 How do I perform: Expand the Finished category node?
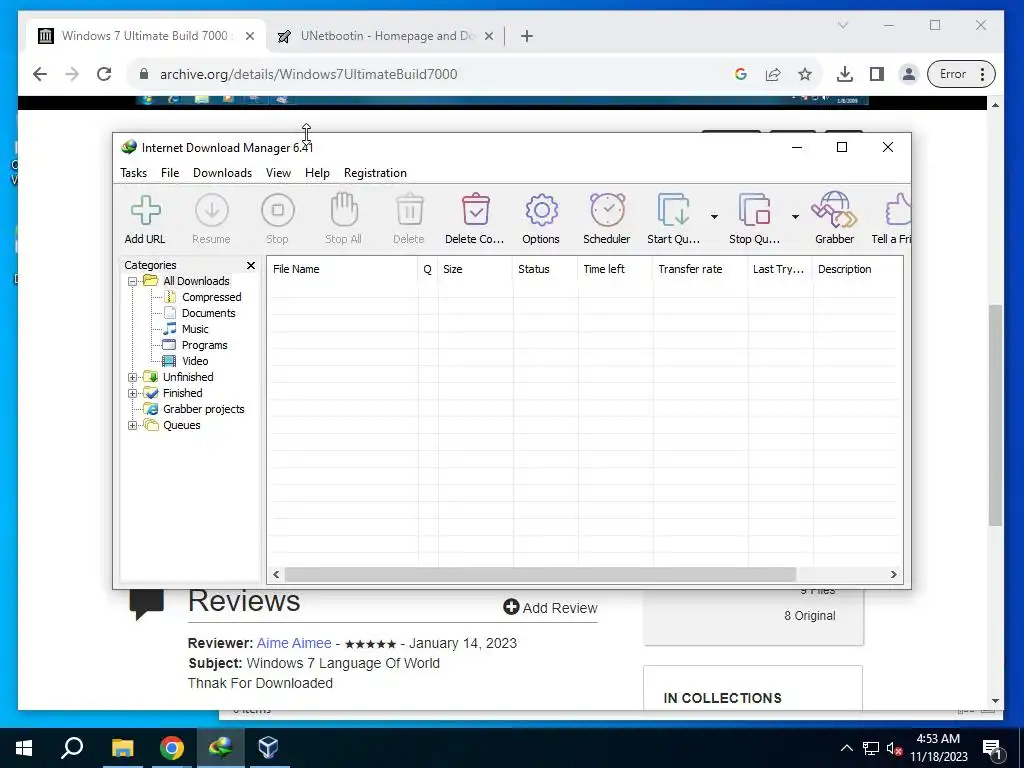coord(133,393)
